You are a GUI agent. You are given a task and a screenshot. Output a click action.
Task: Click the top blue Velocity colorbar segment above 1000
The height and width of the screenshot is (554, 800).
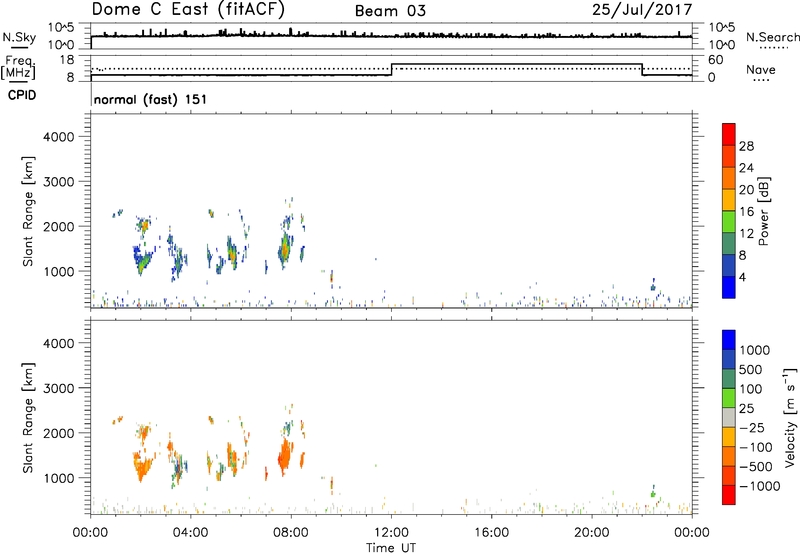(x=729, y=340)
